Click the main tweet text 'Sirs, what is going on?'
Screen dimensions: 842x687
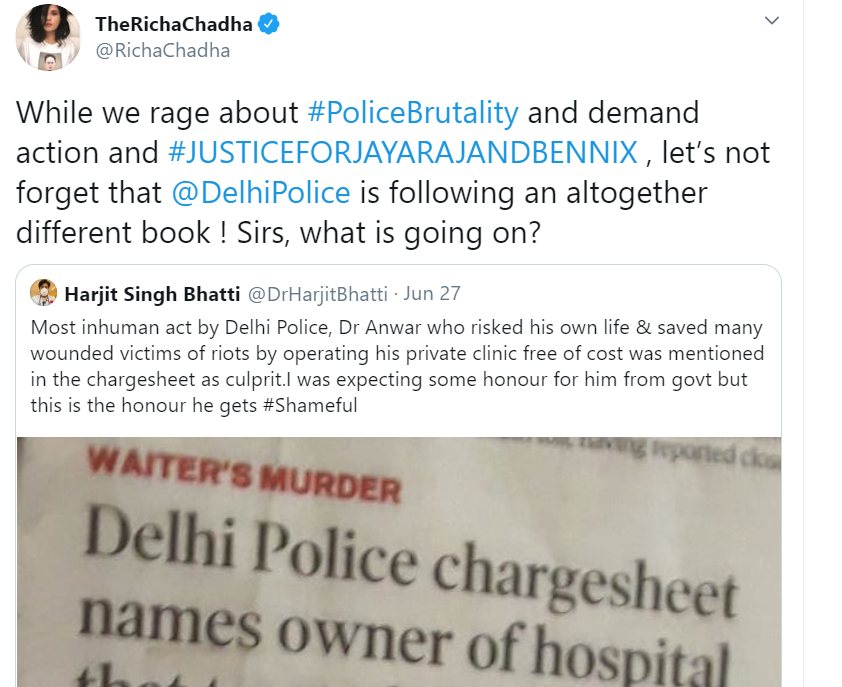[x=389, y=233]
